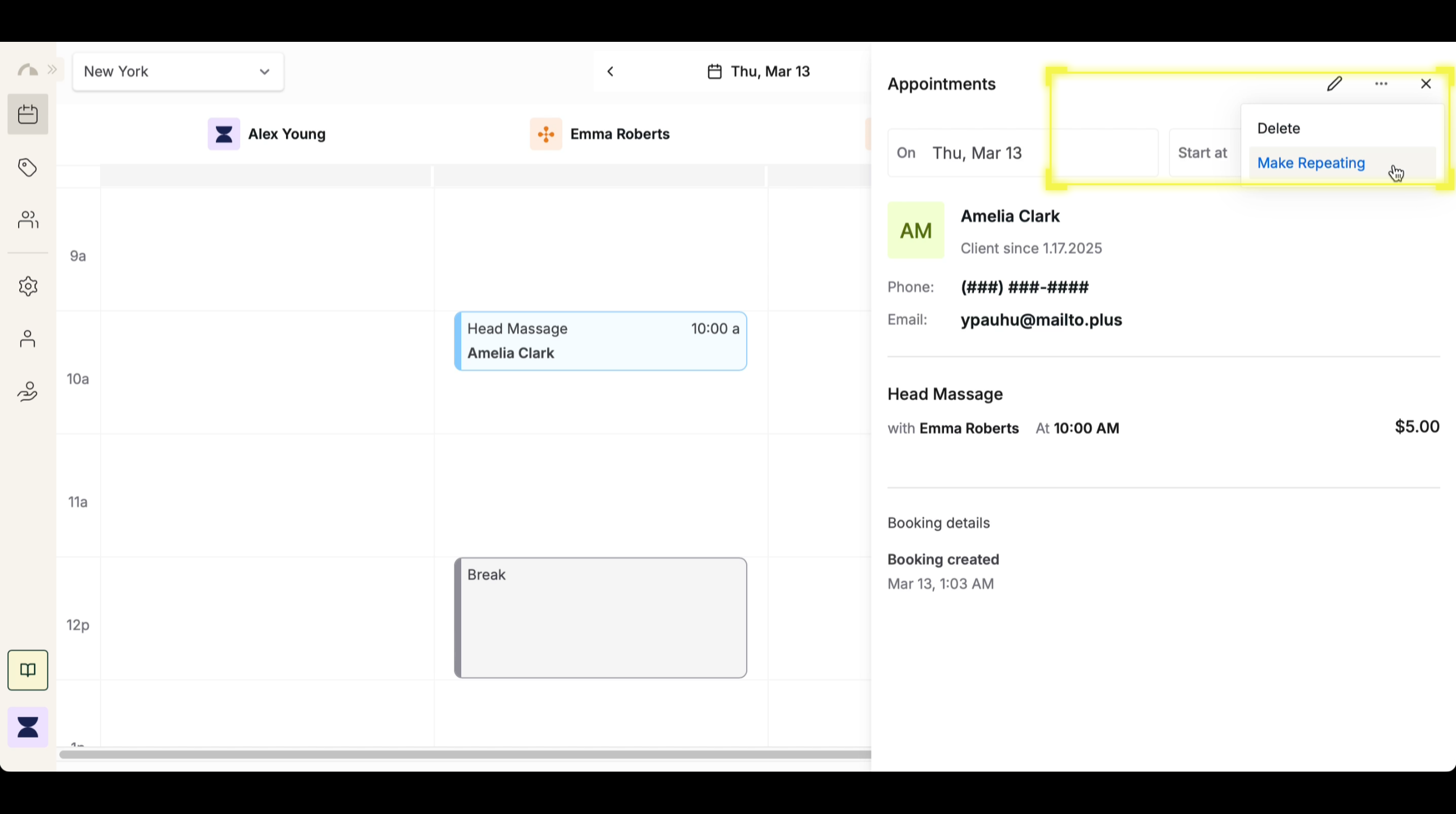The width and height of the screenshot is (1456, 814).
Task: Open the single person sidebar icon
Action: (x=28, y=339)
